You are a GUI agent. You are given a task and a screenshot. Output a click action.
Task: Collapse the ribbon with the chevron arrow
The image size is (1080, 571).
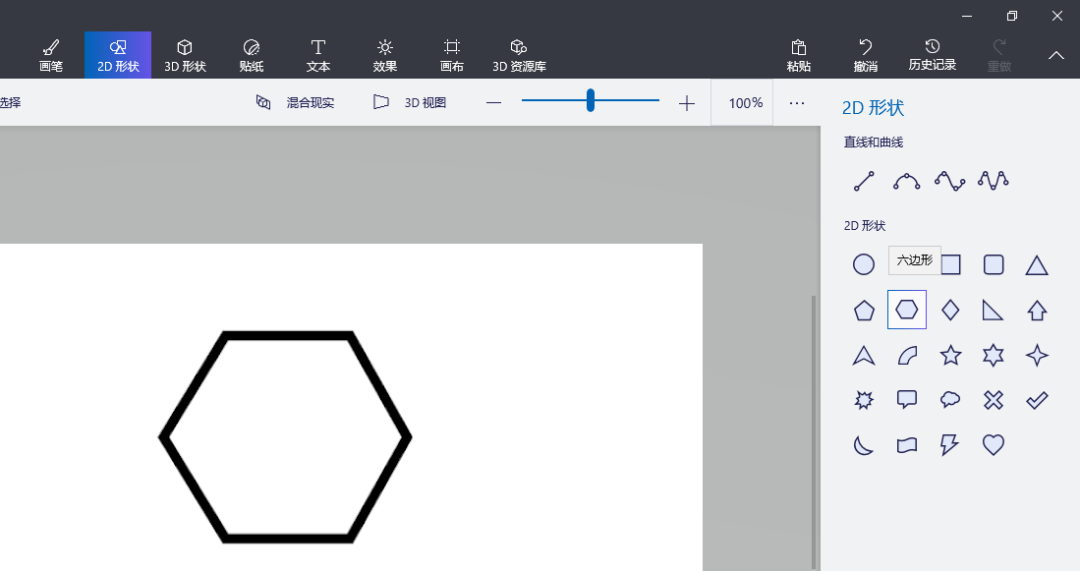coord(1056,56)
